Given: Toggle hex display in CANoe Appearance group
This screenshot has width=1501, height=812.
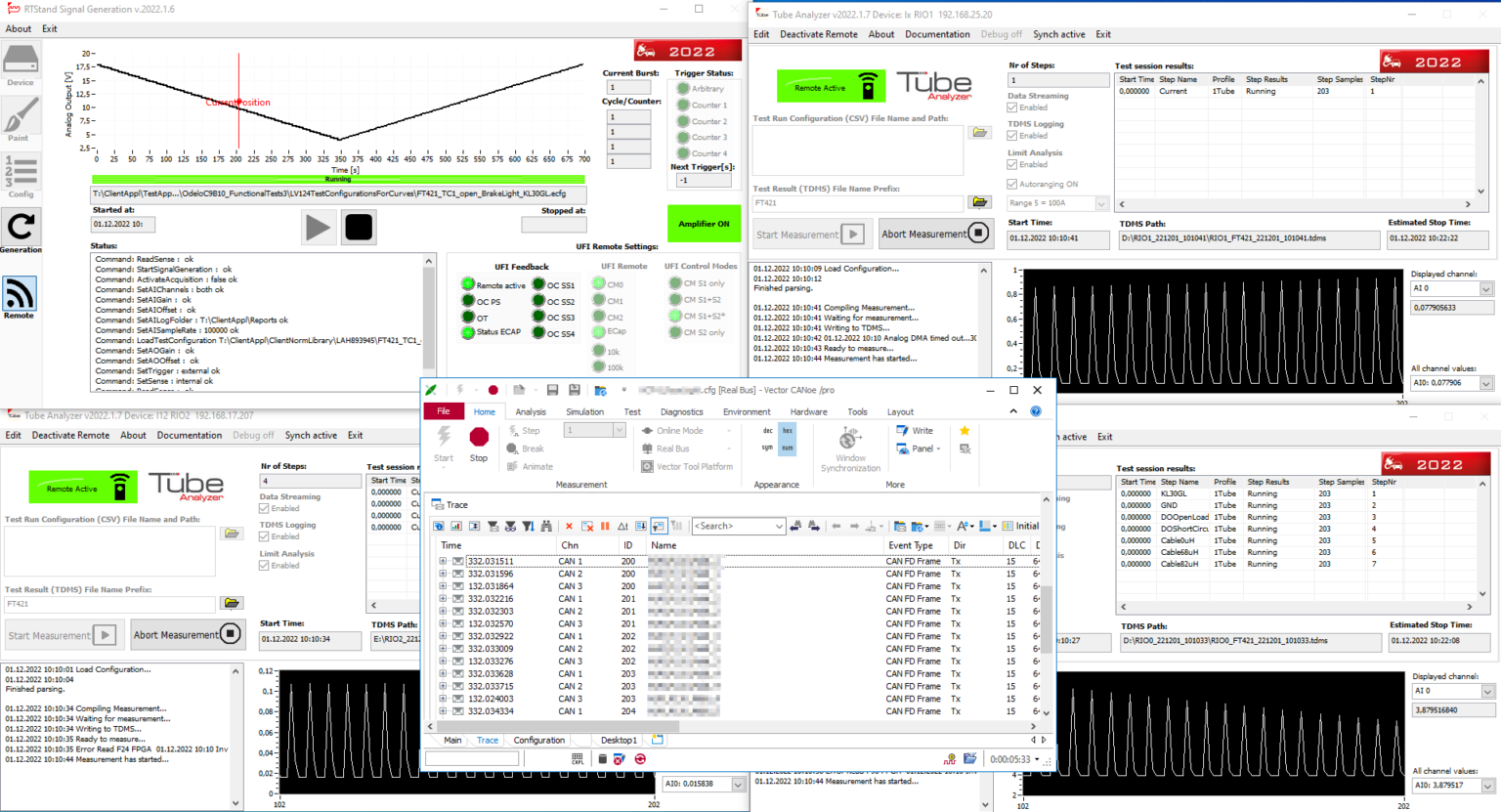Looking at the screenshot, I should click(787, 431).
